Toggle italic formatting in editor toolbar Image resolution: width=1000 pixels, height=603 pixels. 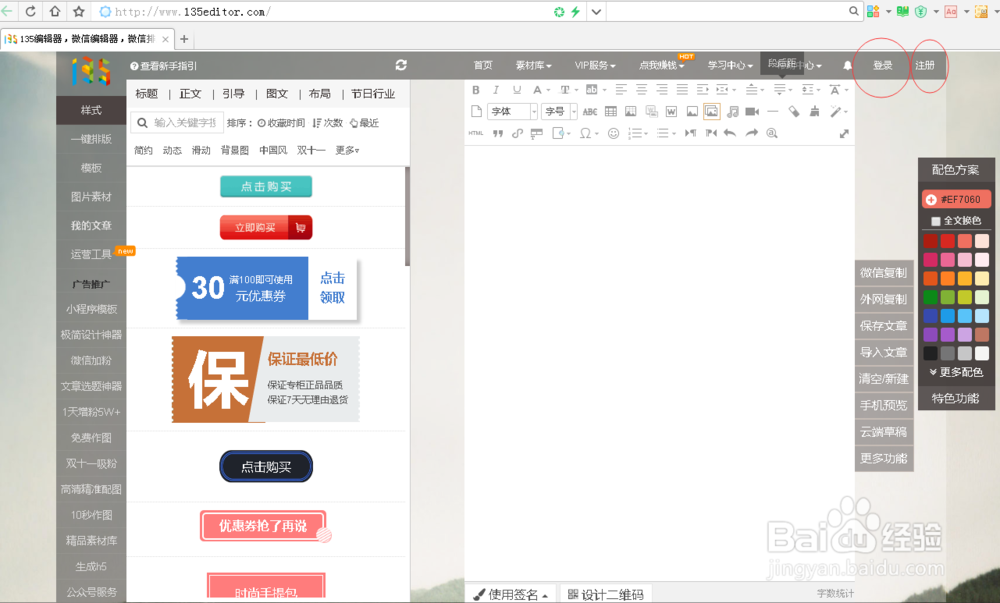(x=496, y=90)
